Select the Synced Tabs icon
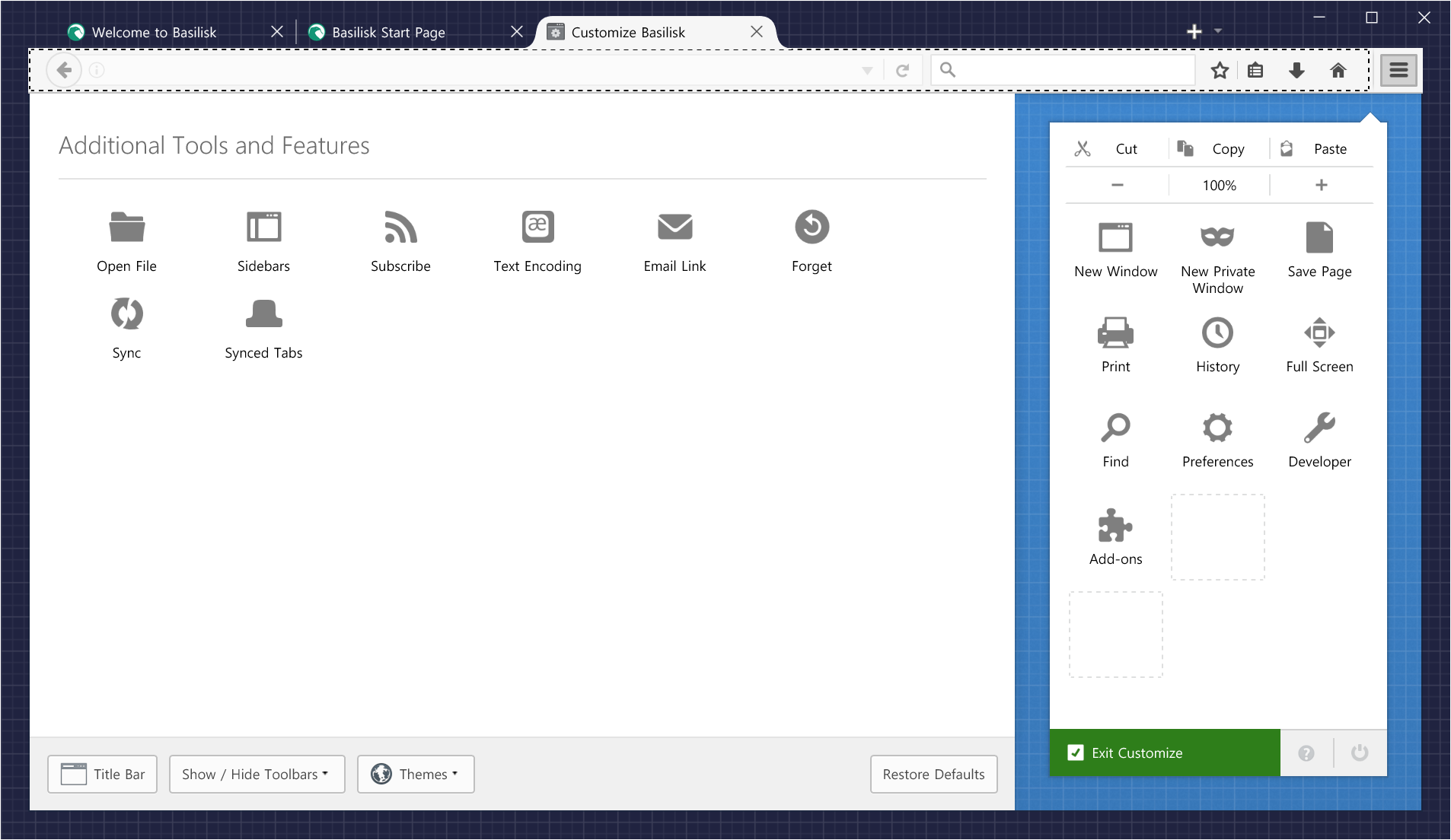The image size is (1451, 840). click(x=263, y=313)
